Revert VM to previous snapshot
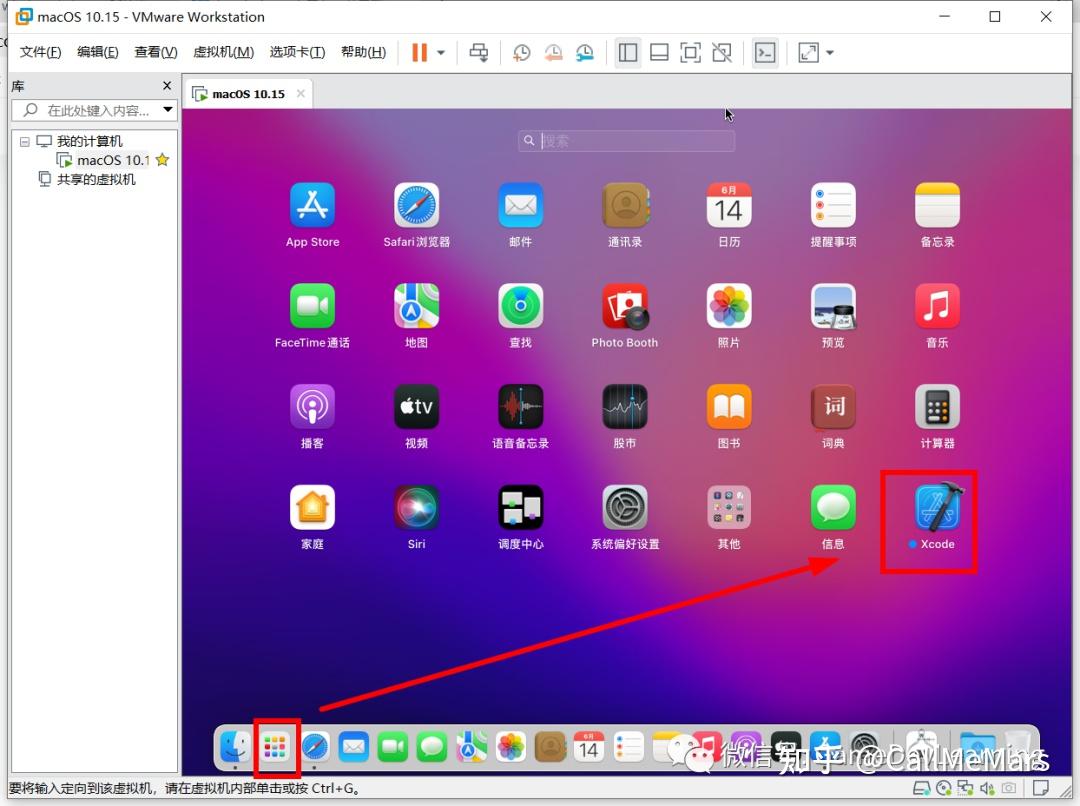The image size is (1080, 806). [553, 52]
